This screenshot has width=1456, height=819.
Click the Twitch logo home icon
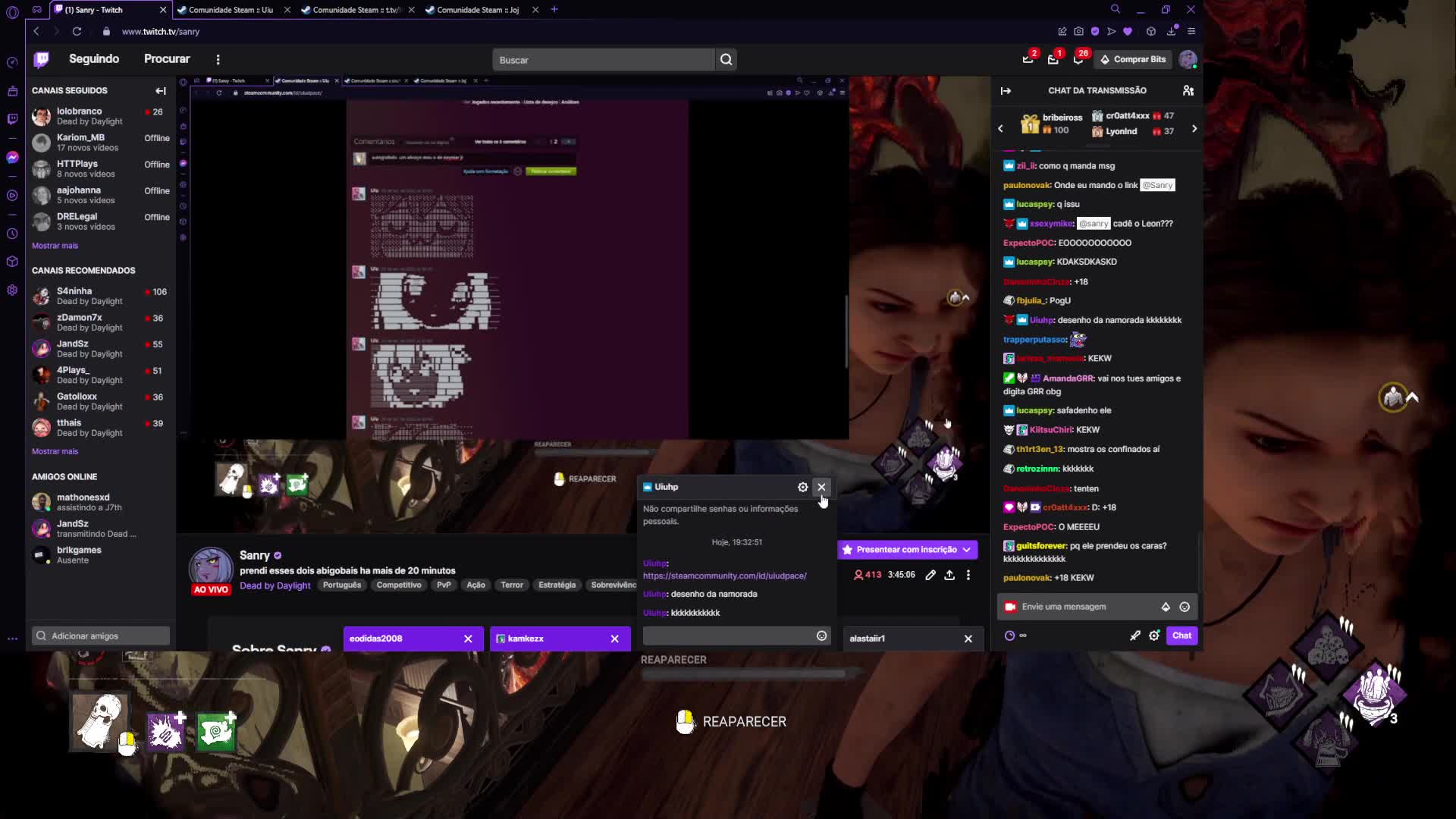click(42, 59)
